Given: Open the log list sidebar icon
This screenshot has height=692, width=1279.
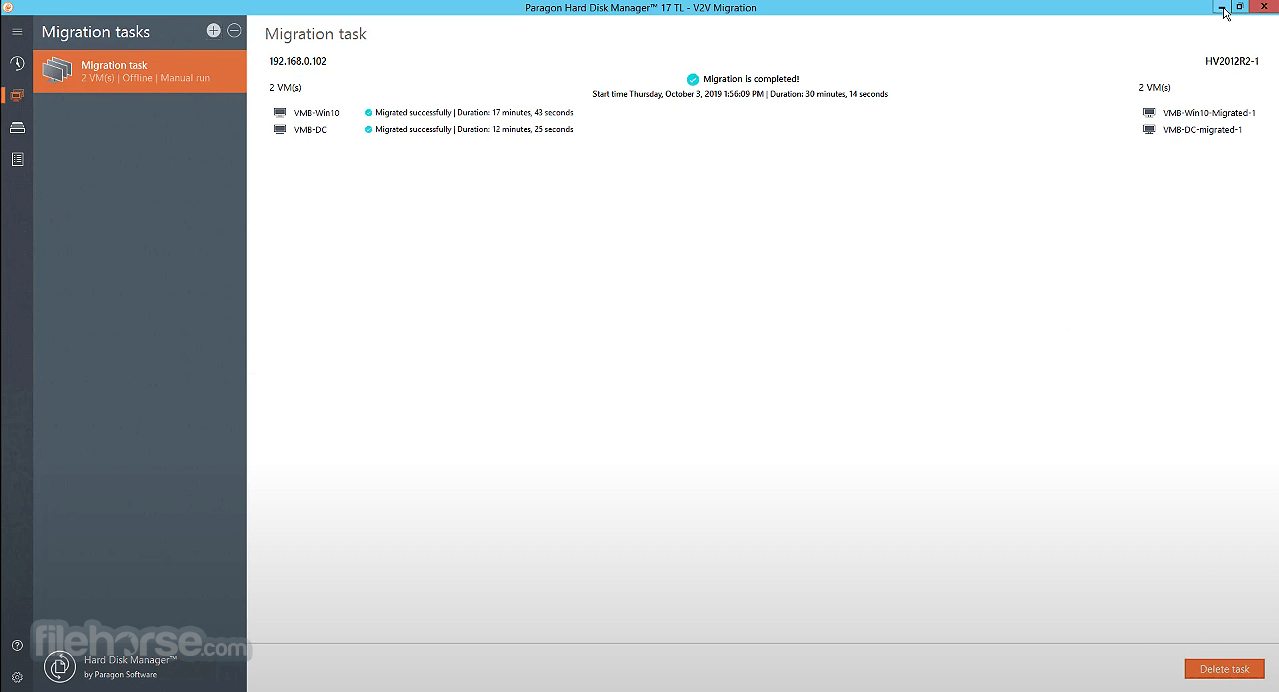Looking at the screenshot, I should (x=17, y=159).
